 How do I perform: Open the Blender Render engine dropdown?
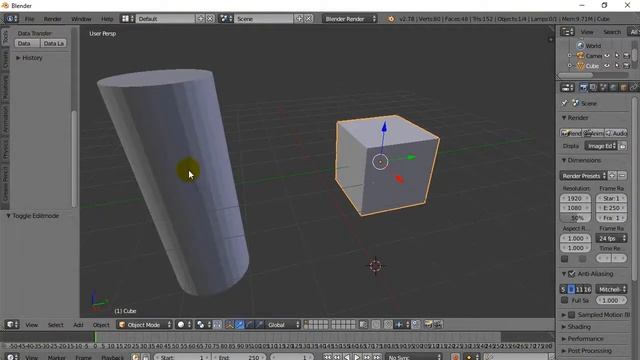point(350,19)
